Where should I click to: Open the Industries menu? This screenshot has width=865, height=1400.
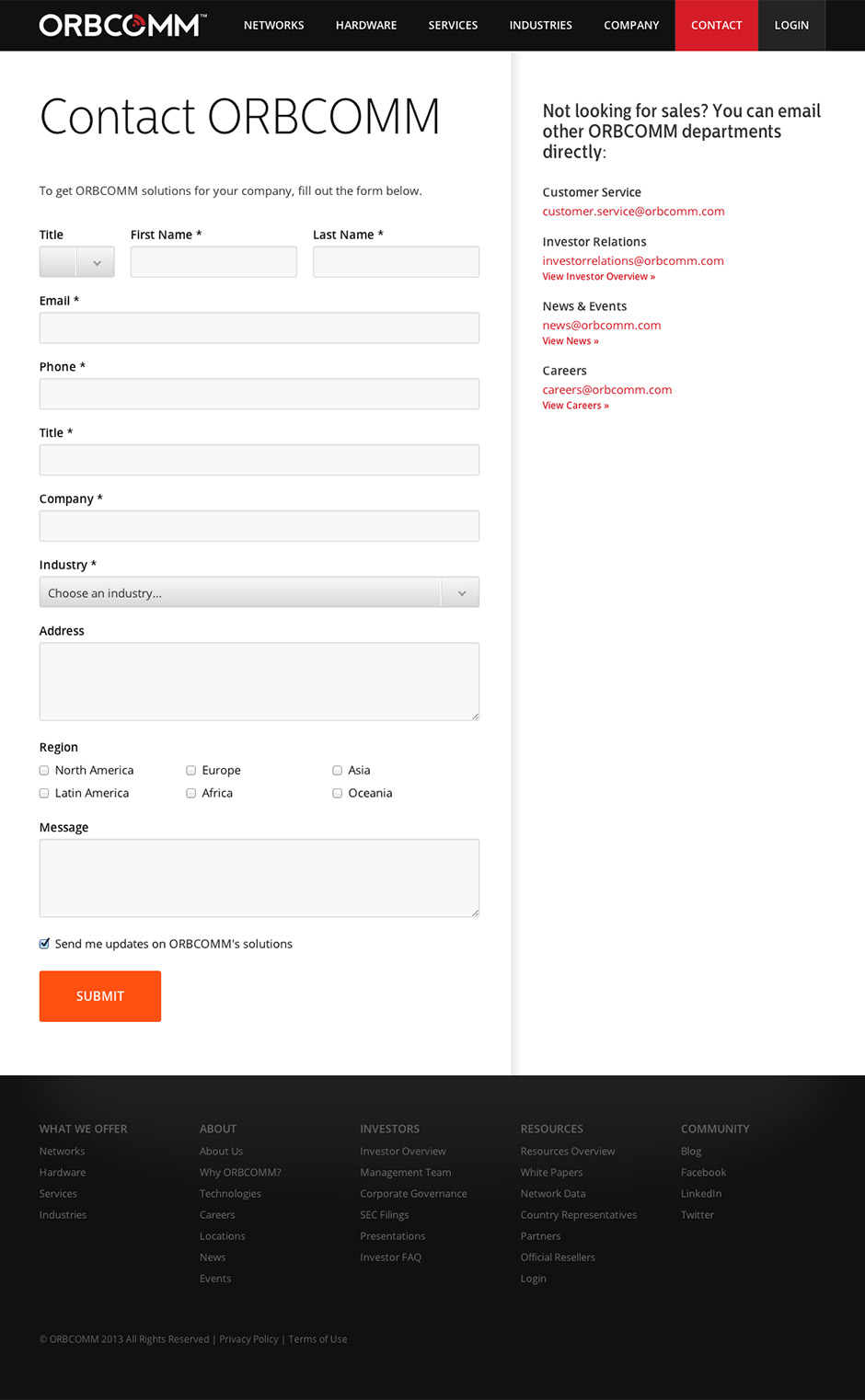(x=540, y=25)
